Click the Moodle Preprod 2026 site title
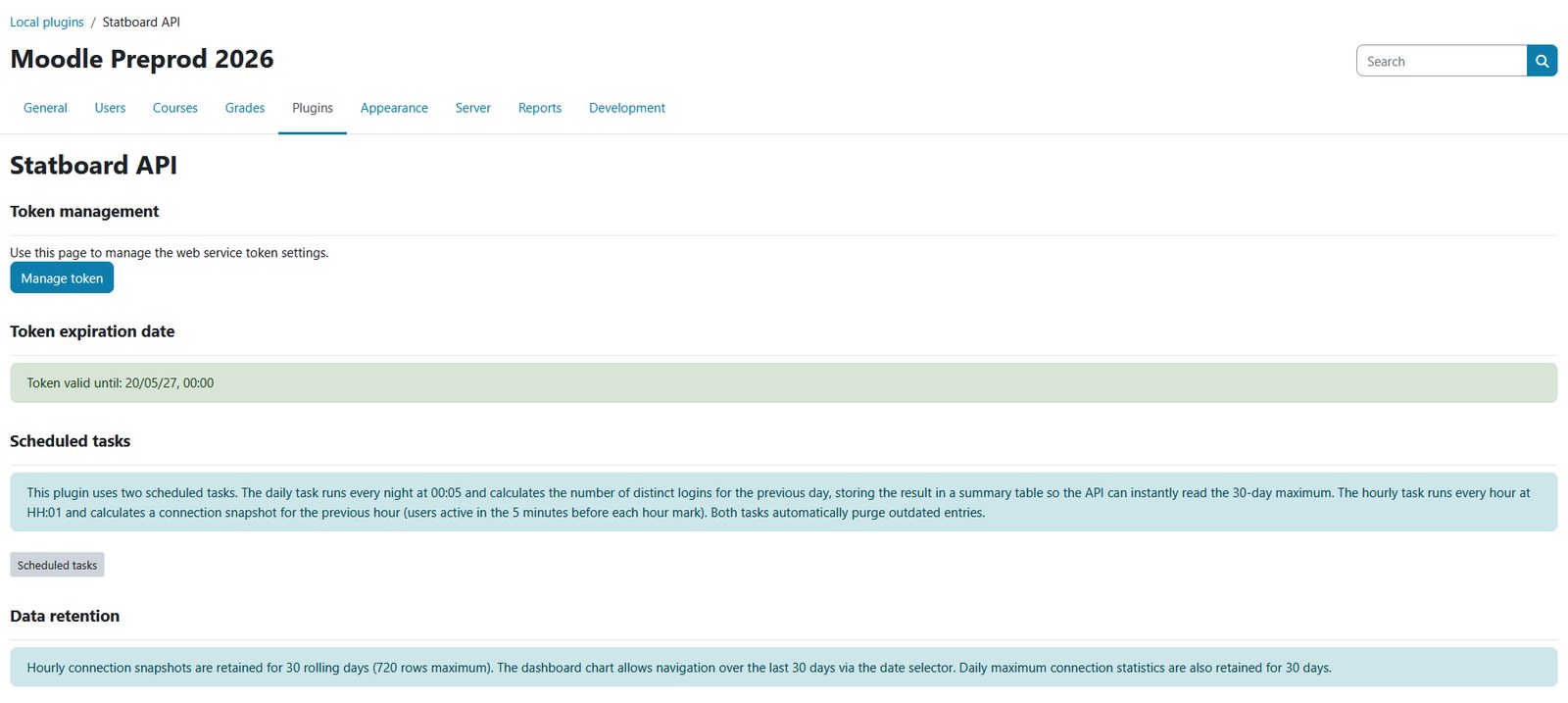 click(142, 59)
